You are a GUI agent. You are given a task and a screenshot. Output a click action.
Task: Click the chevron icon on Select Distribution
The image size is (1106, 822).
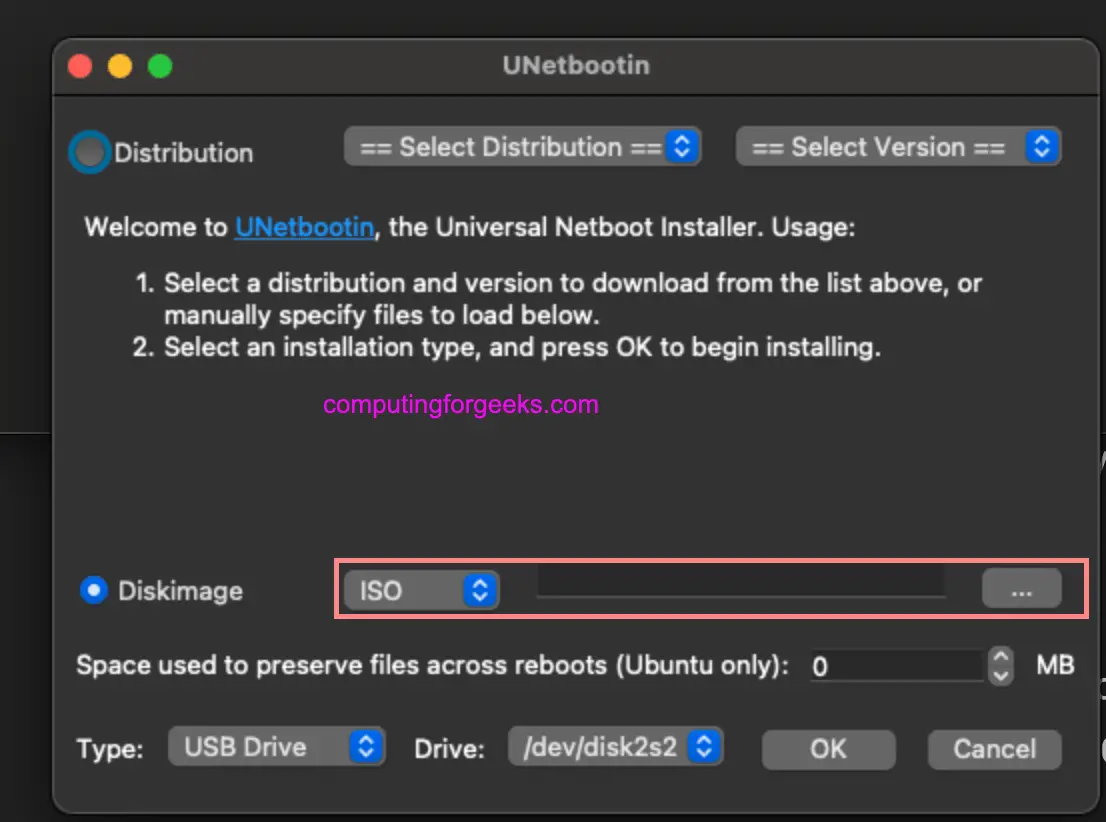pos(681,146)
